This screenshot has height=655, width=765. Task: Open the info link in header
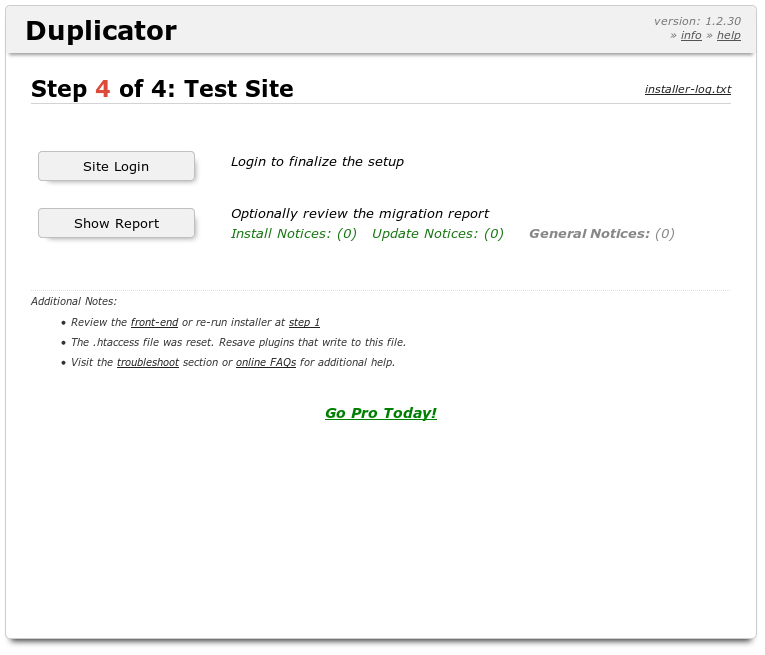pyautogui.click(x=691, y=35)
